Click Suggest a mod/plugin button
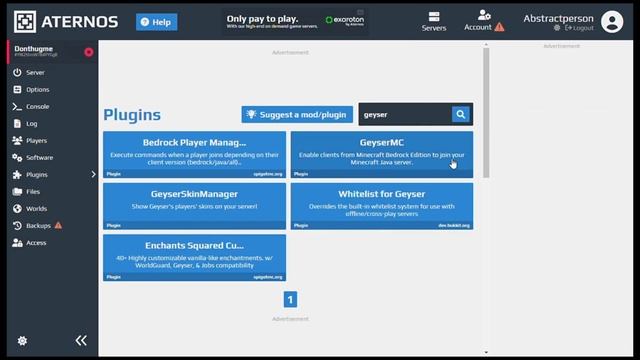 click(x=297, y=115)
